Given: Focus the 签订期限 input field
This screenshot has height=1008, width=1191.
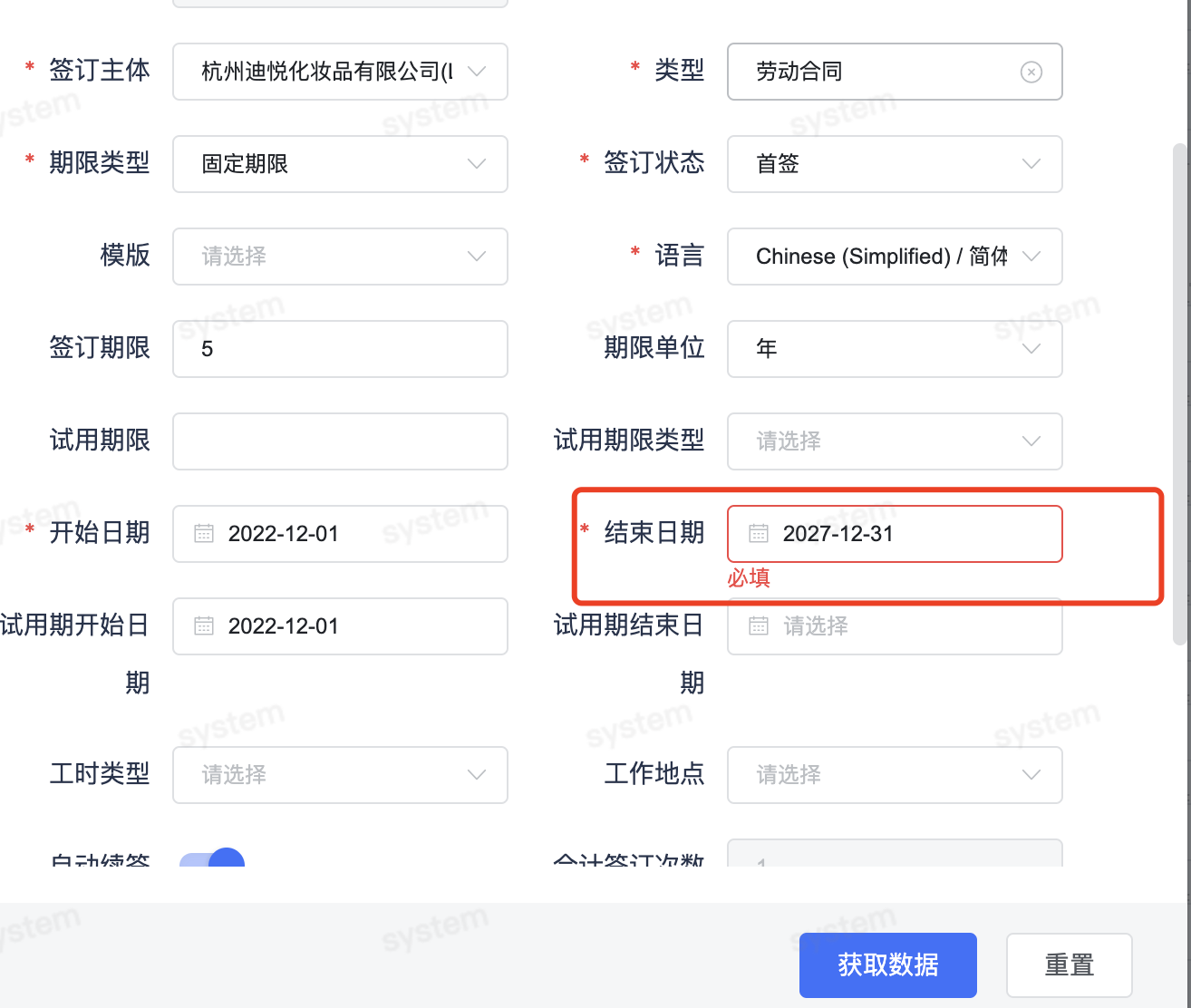Looking at the screenshot, I should pos(340,349).
